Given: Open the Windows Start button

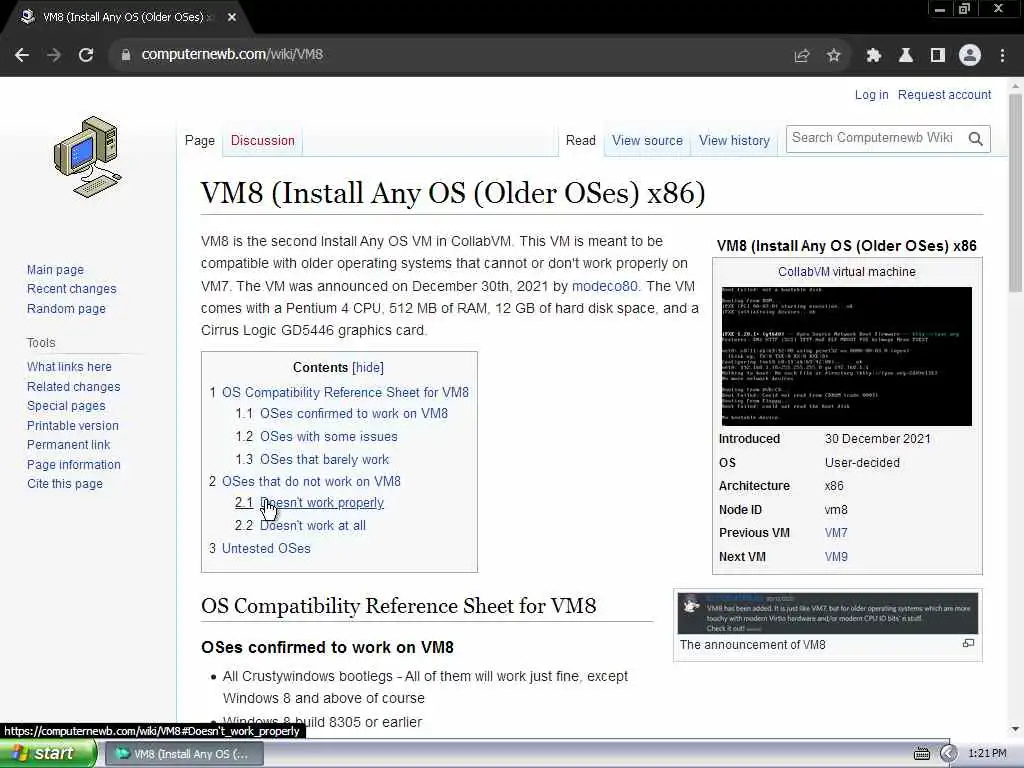Looking at the screenshot, I should (x=47, y=754).
